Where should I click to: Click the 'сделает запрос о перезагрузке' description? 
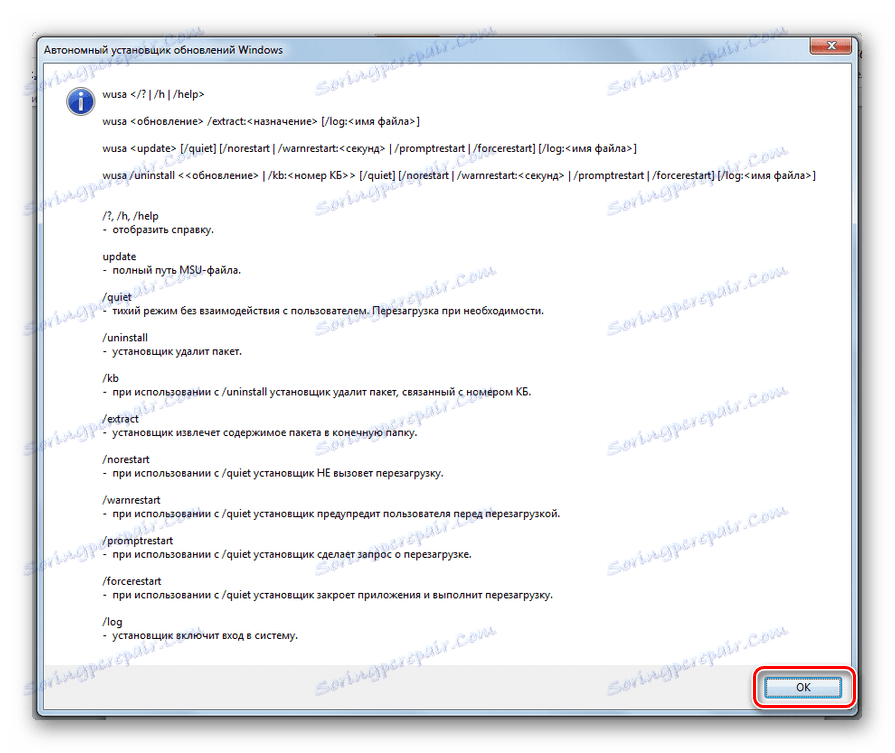(x=287, y=554)
